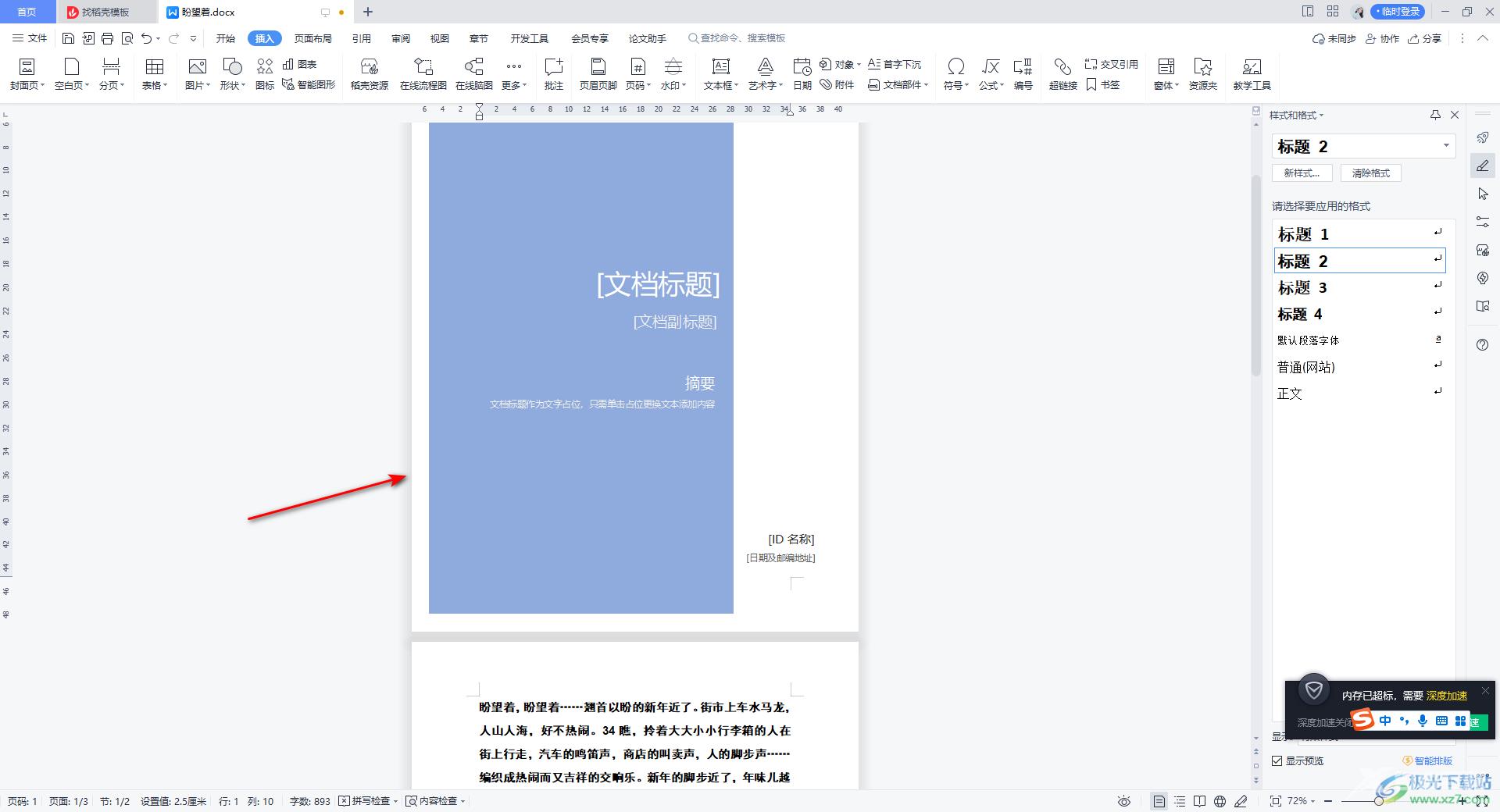
Task: Switch to the Start (开始) ribbon tab
Action: tap(226, 38)
